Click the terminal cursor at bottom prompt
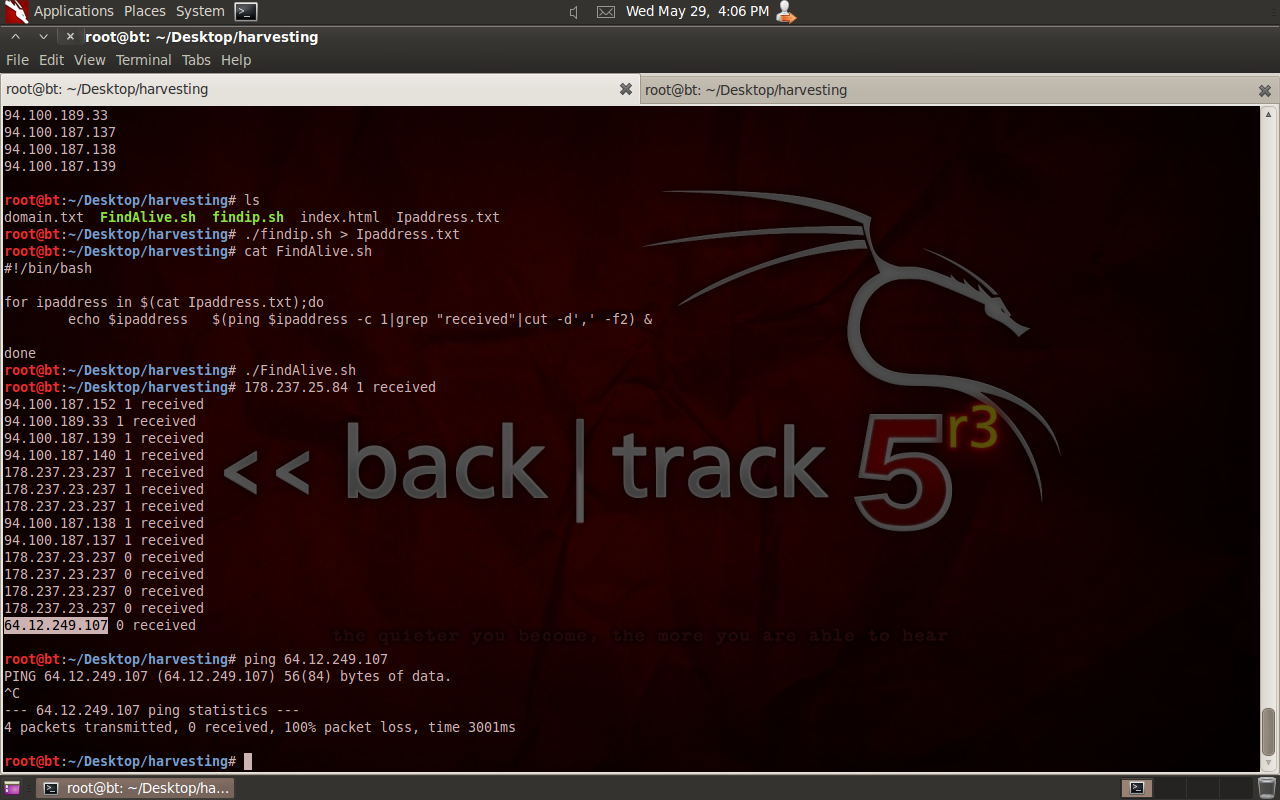1280x800 pixels. [x=248, y=762]
